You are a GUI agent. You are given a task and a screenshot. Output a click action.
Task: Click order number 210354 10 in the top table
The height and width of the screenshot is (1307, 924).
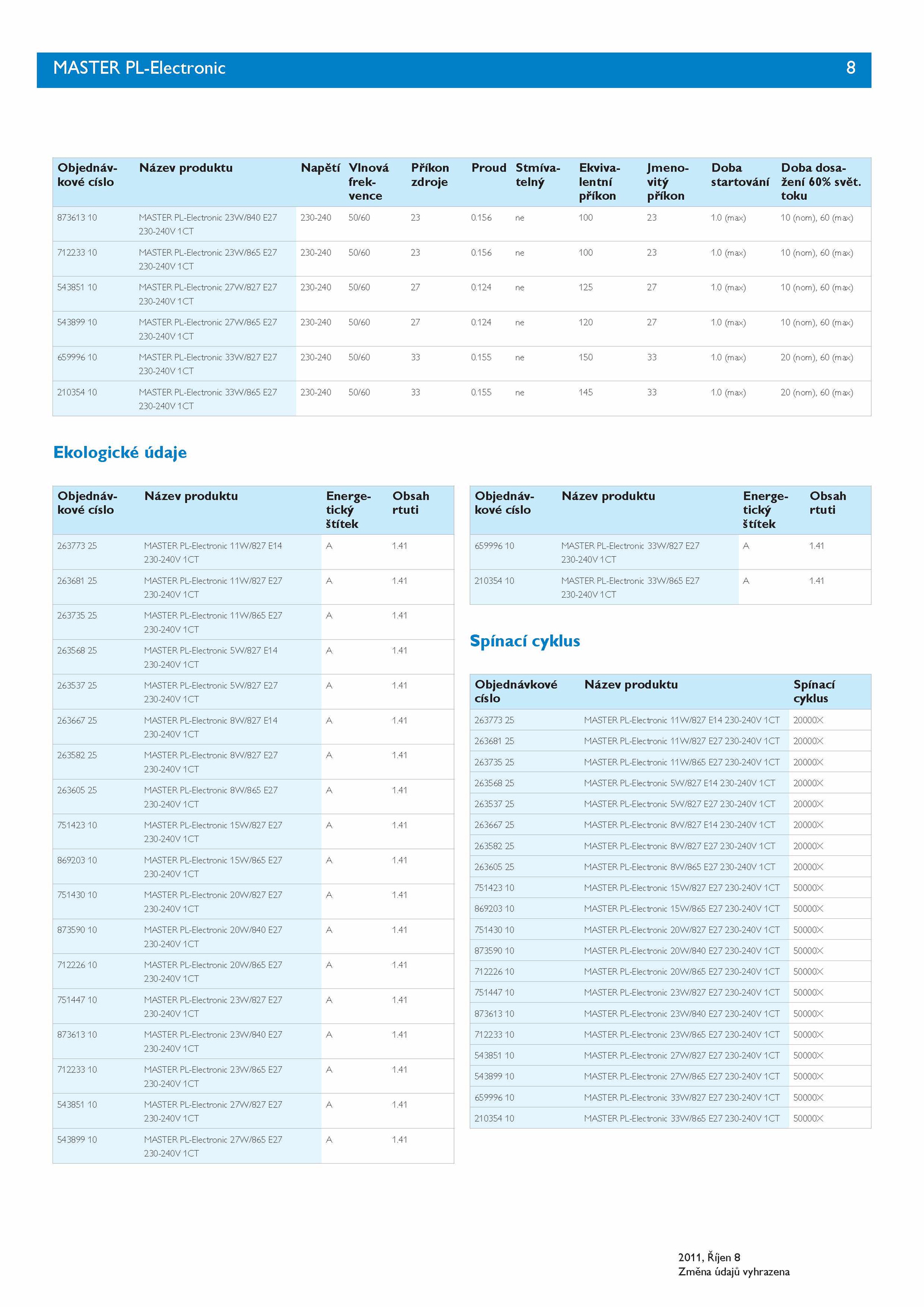[77, 393]
